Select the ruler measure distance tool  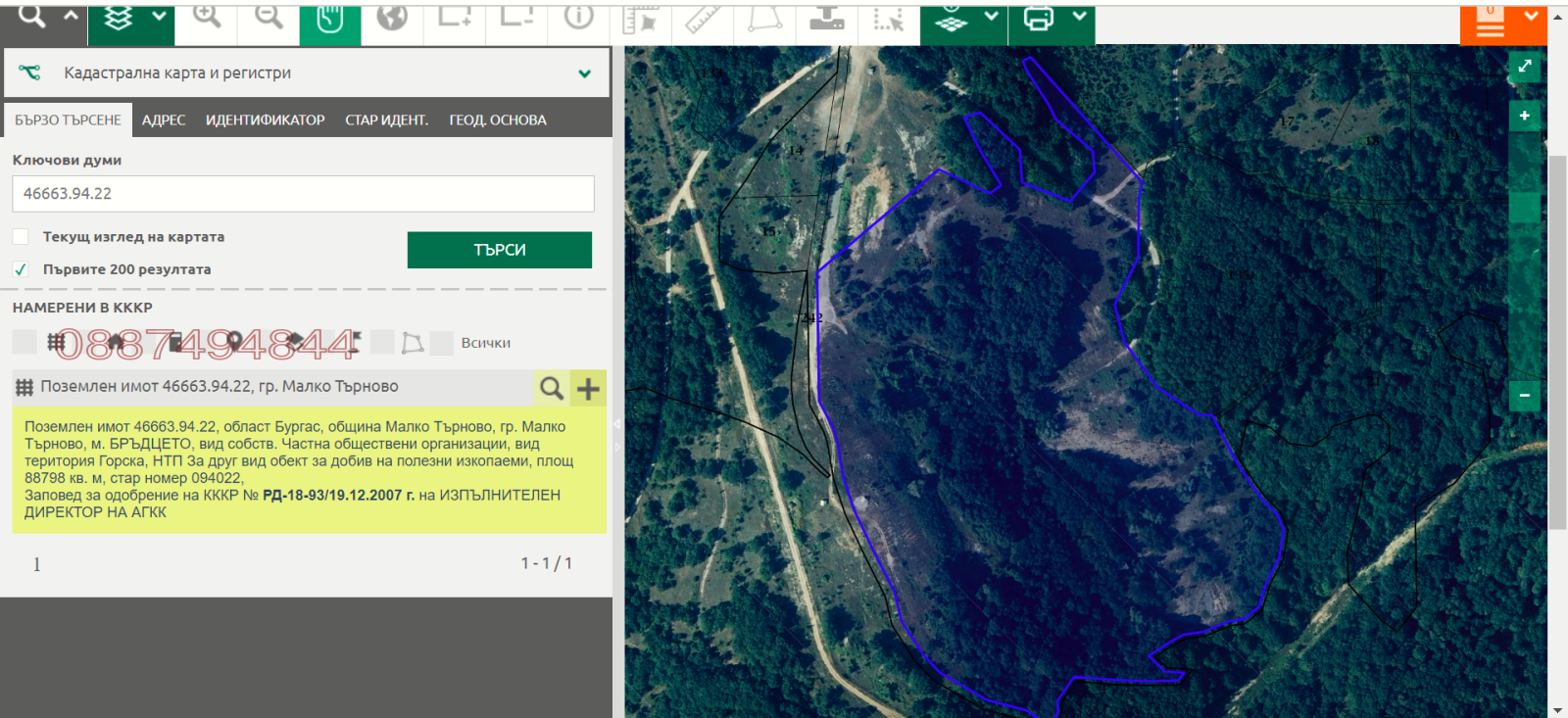(702, 20)
